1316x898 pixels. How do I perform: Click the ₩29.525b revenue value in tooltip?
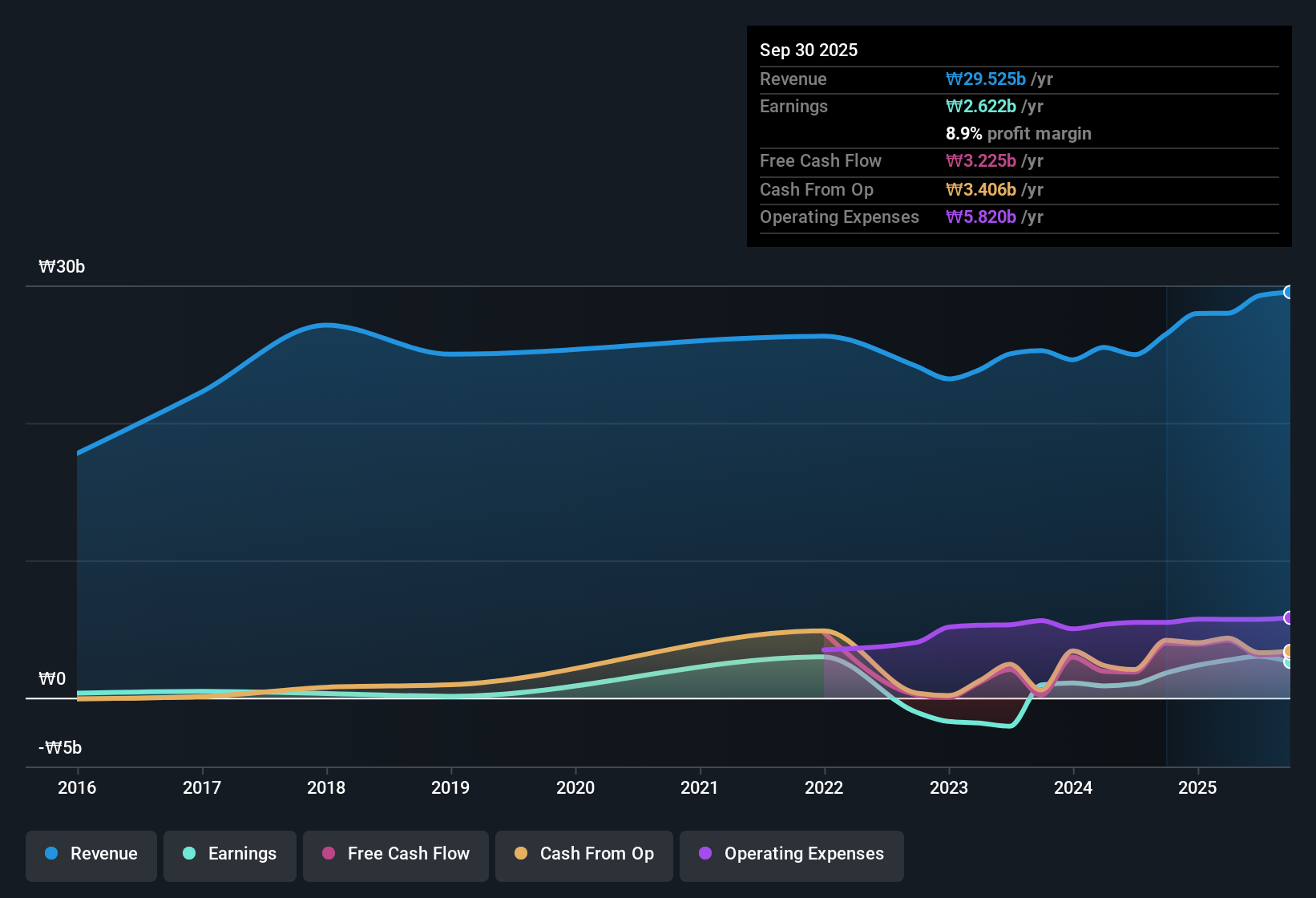[x=986, y=79]
